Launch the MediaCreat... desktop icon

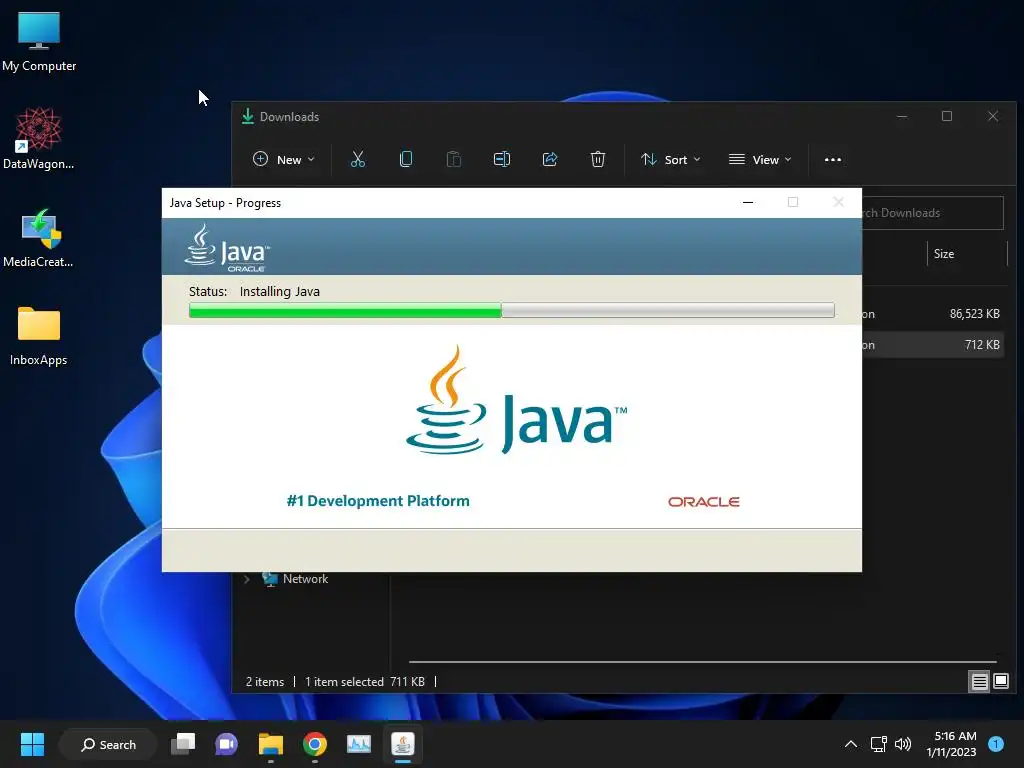(39, 237)
